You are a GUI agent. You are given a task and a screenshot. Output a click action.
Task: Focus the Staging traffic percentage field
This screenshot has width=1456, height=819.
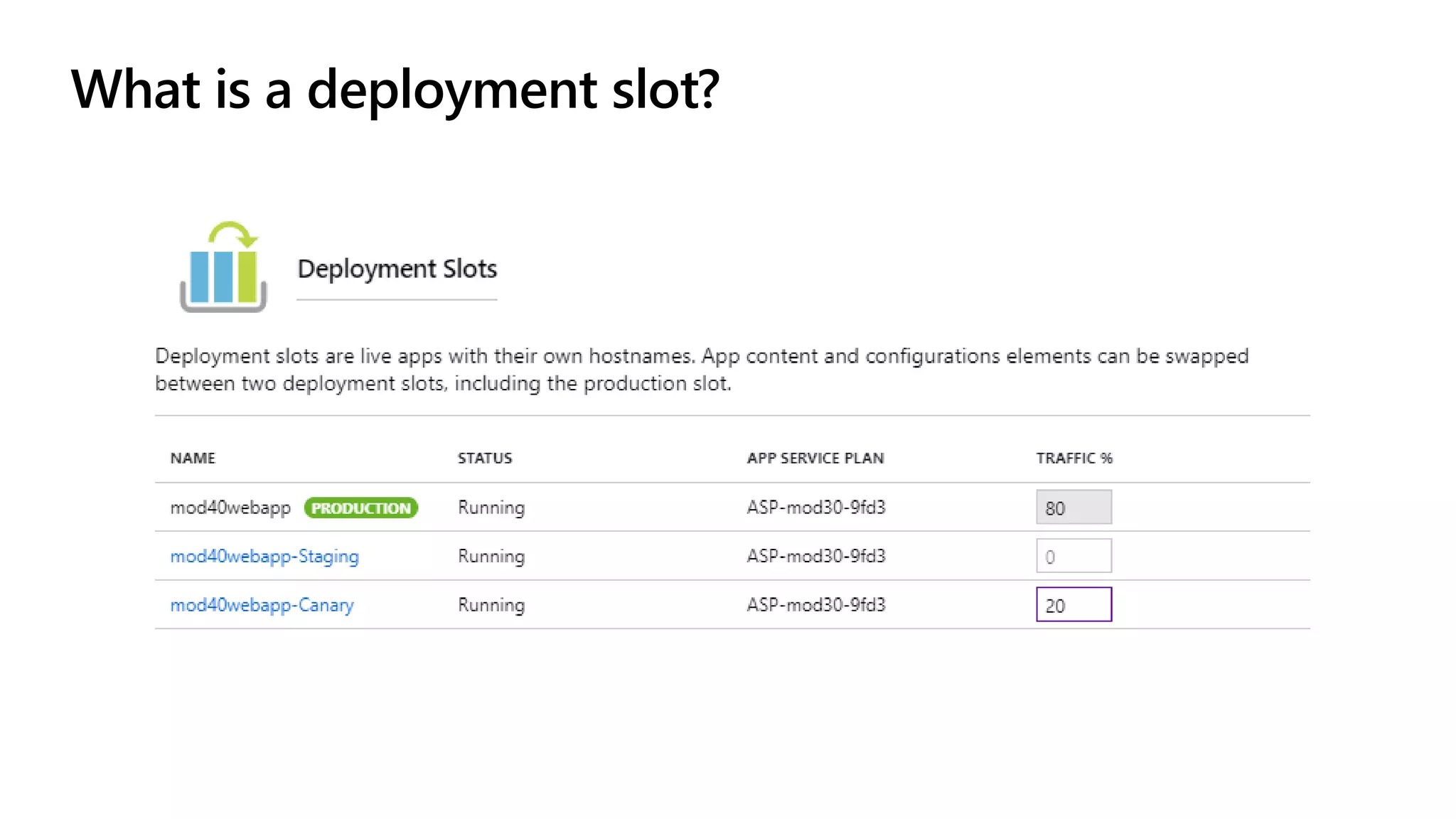point(1074,556)
